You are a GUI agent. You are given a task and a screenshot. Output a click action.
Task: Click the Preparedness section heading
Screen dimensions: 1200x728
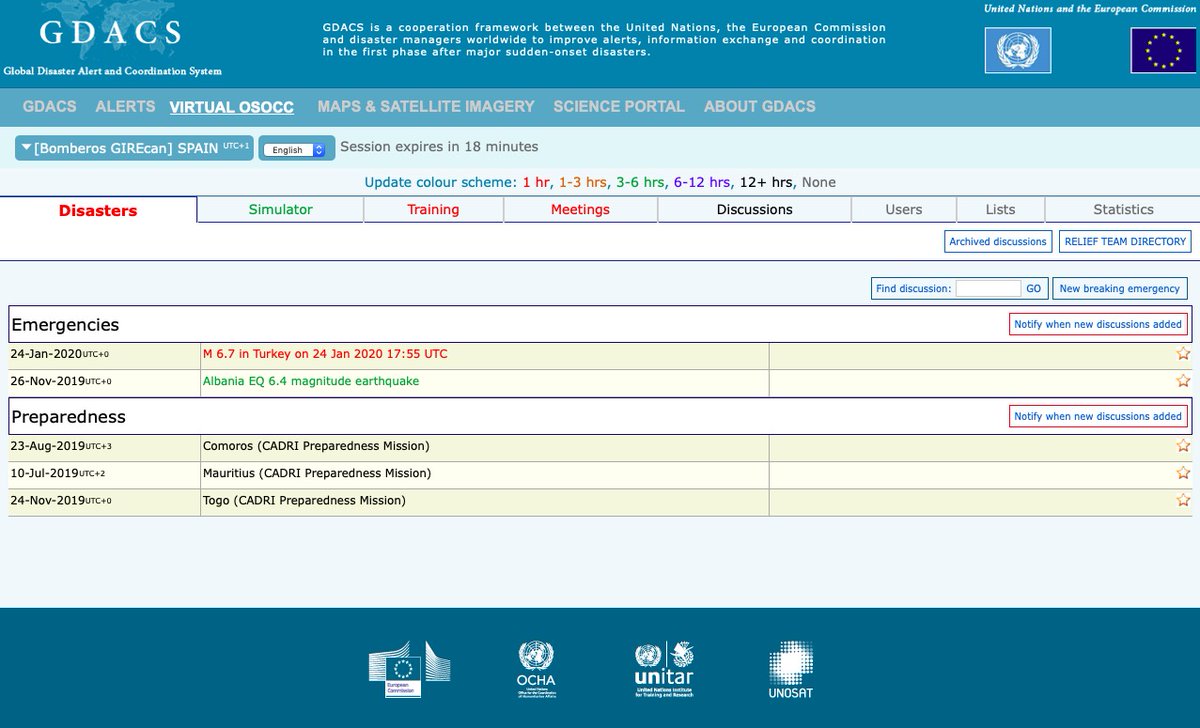click(x=68, y=417)
